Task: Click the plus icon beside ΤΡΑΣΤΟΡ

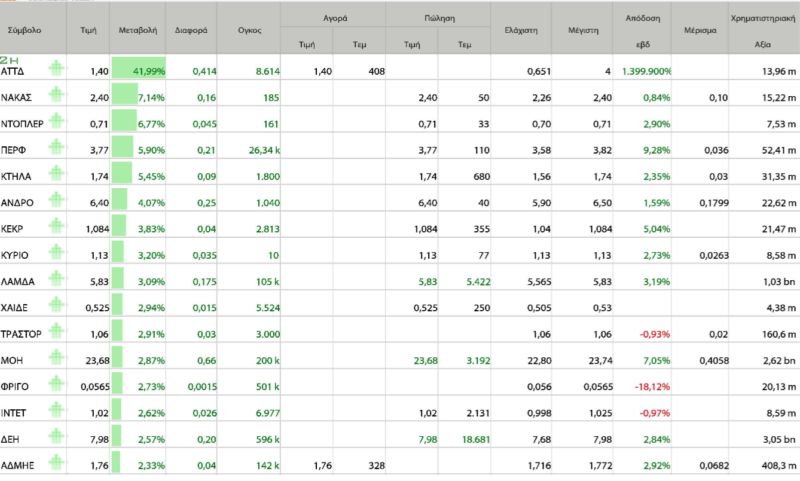Action: (57, 333)
